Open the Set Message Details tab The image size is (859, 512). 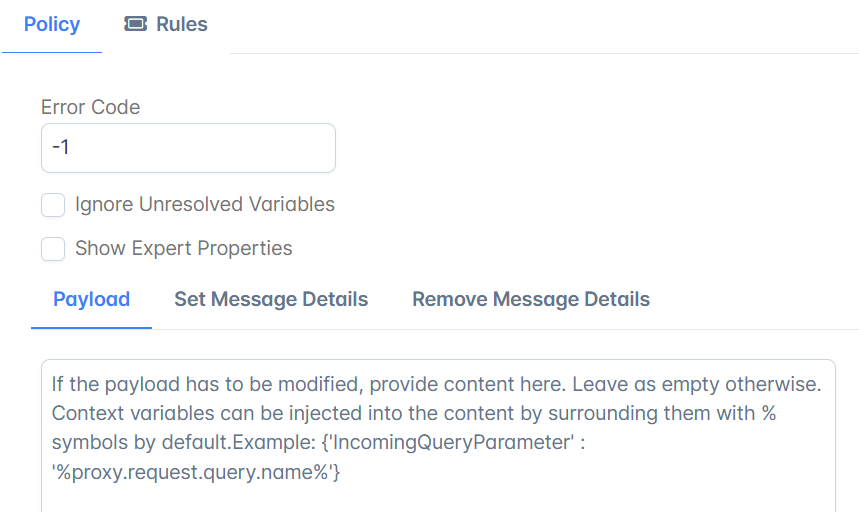coord(271,300)
